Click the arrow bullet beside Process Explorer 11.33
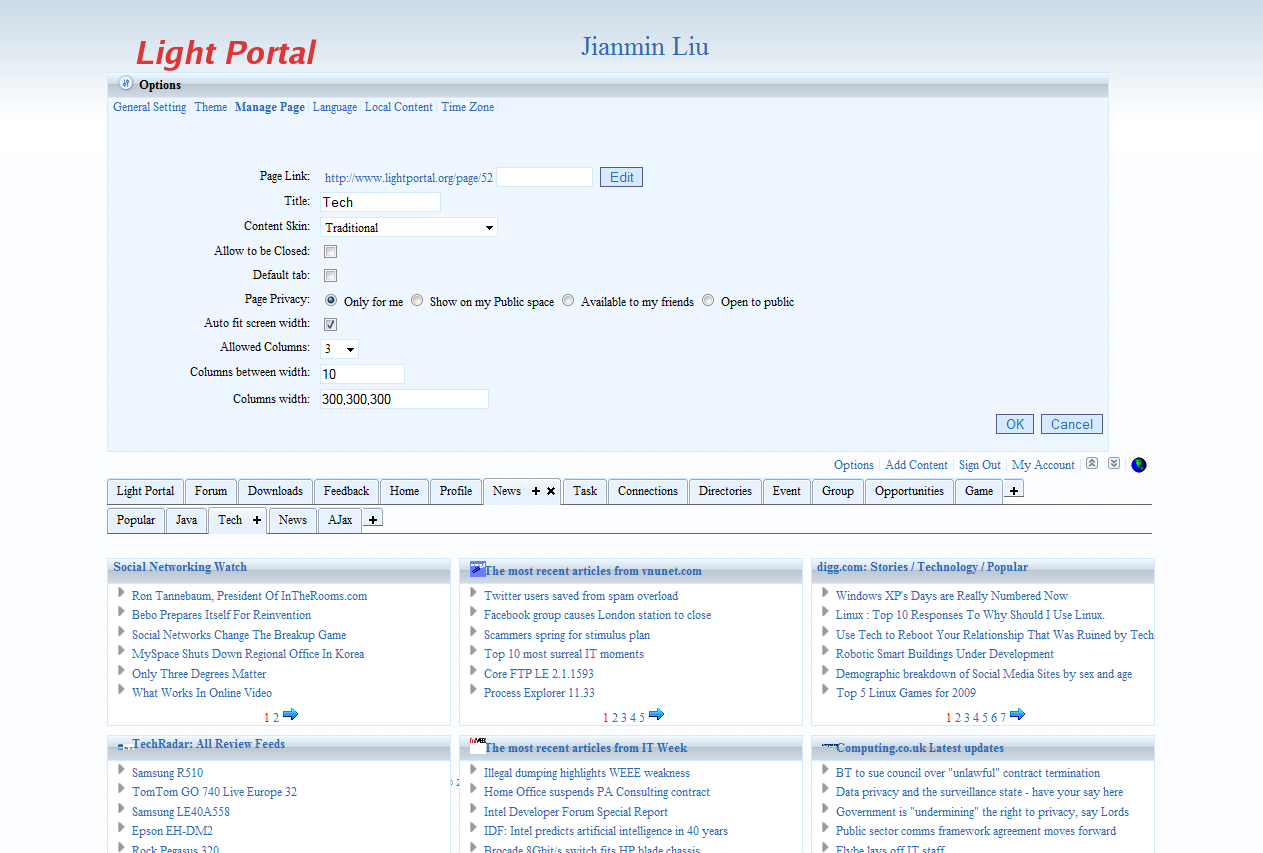 (x=474, y=690)
